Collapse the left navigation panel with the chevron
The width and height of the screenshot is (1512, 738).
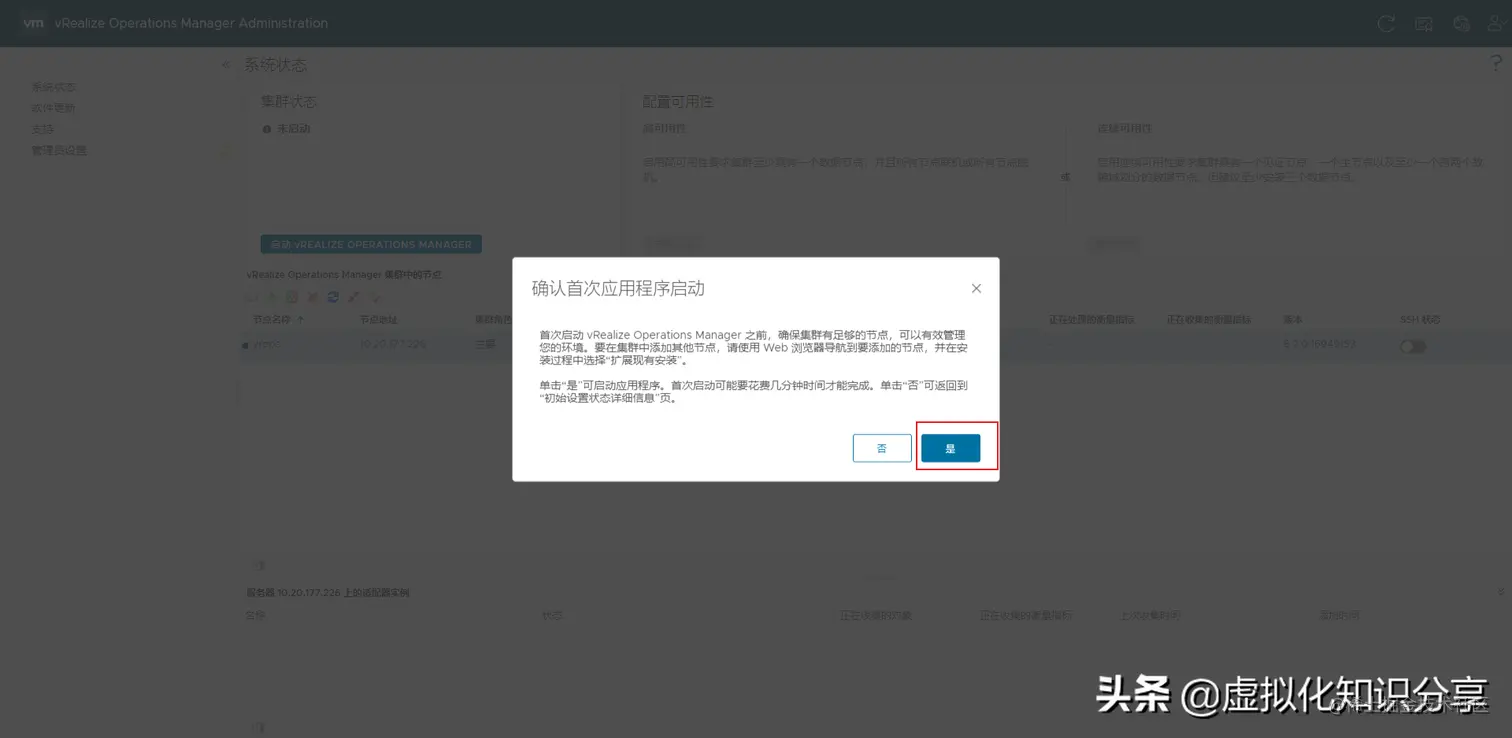(226, 64)
